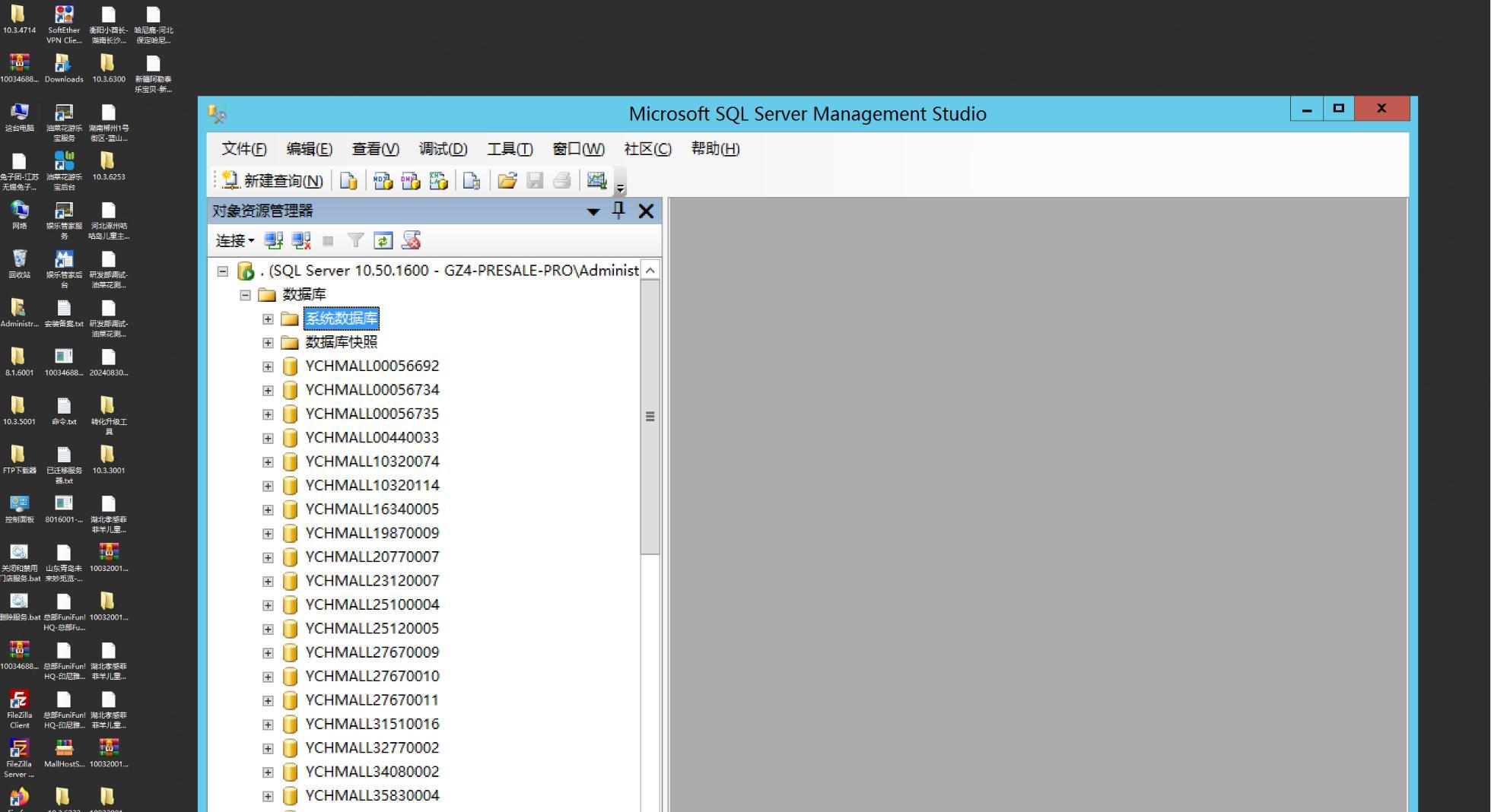Screen dimensions: 1491x812
Task: Click the script icon with red circle
Action: (x=412, y=241)
